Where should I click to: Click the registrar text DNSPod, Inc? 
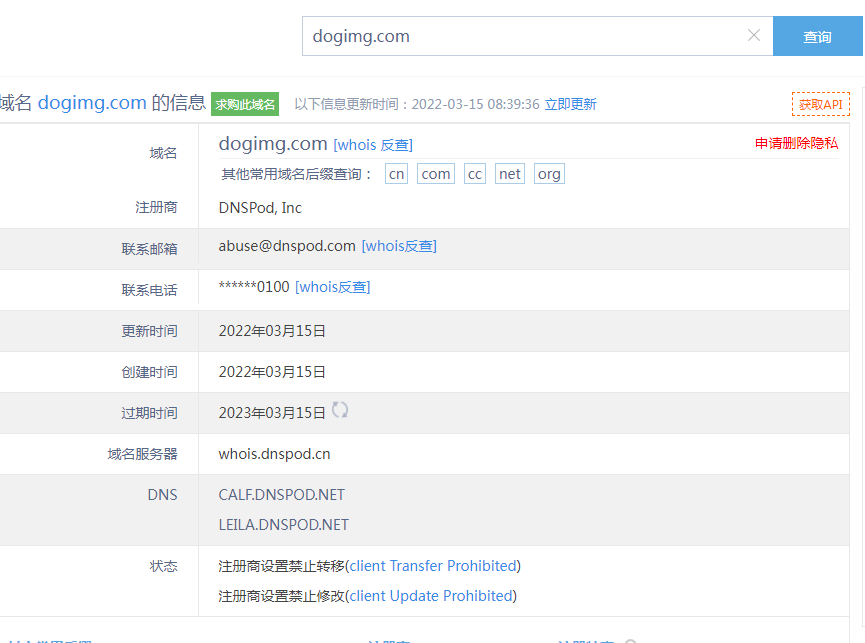[260, 208]
